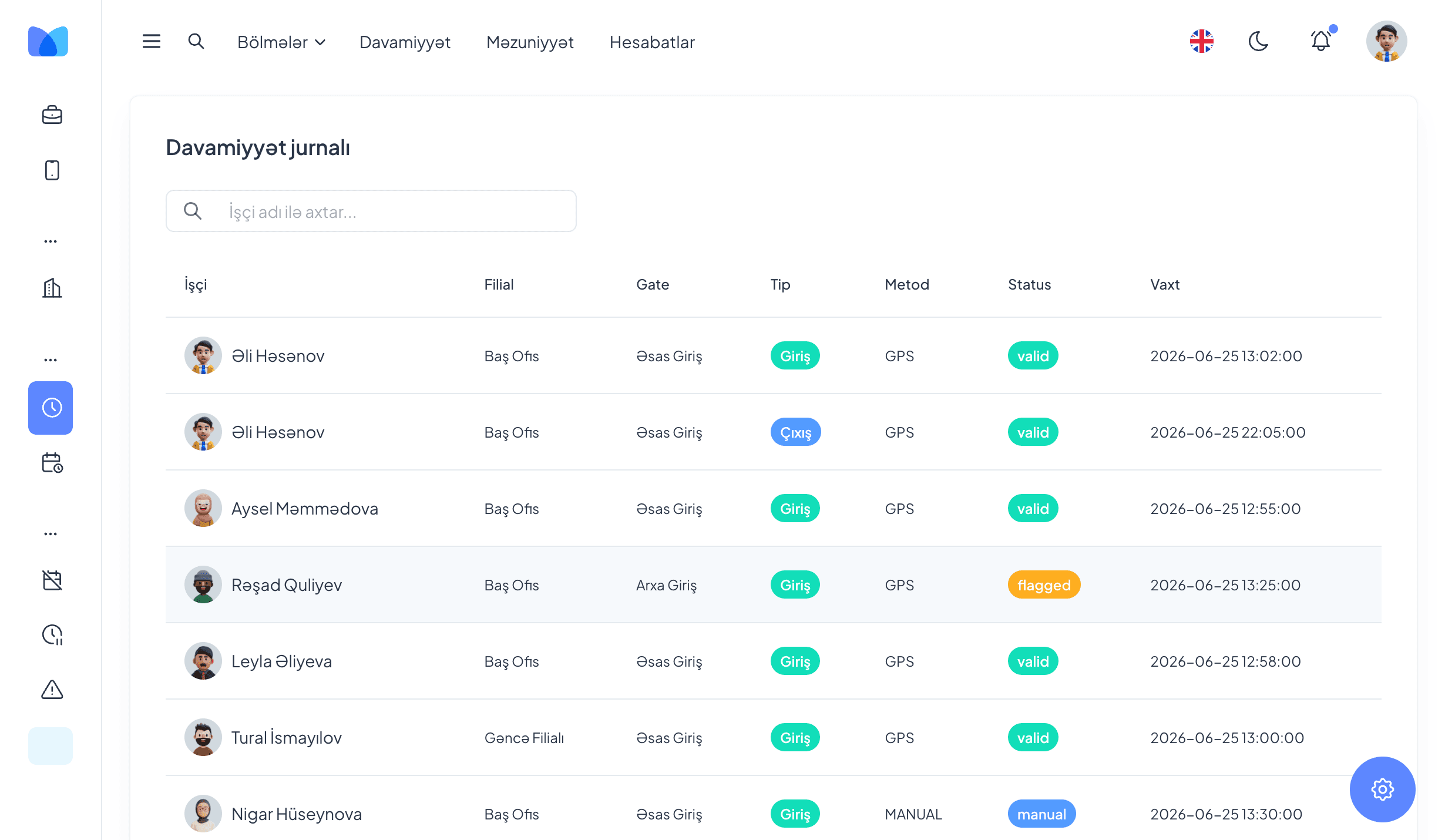Focus the İşçi adı ilə axtar search field

coord(371,211)
